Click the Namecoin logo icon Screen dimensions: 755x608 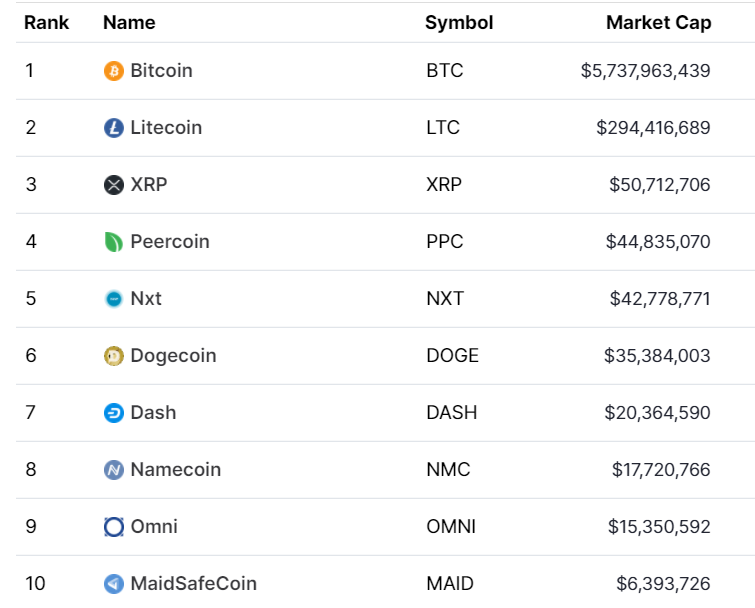[114, 470]
